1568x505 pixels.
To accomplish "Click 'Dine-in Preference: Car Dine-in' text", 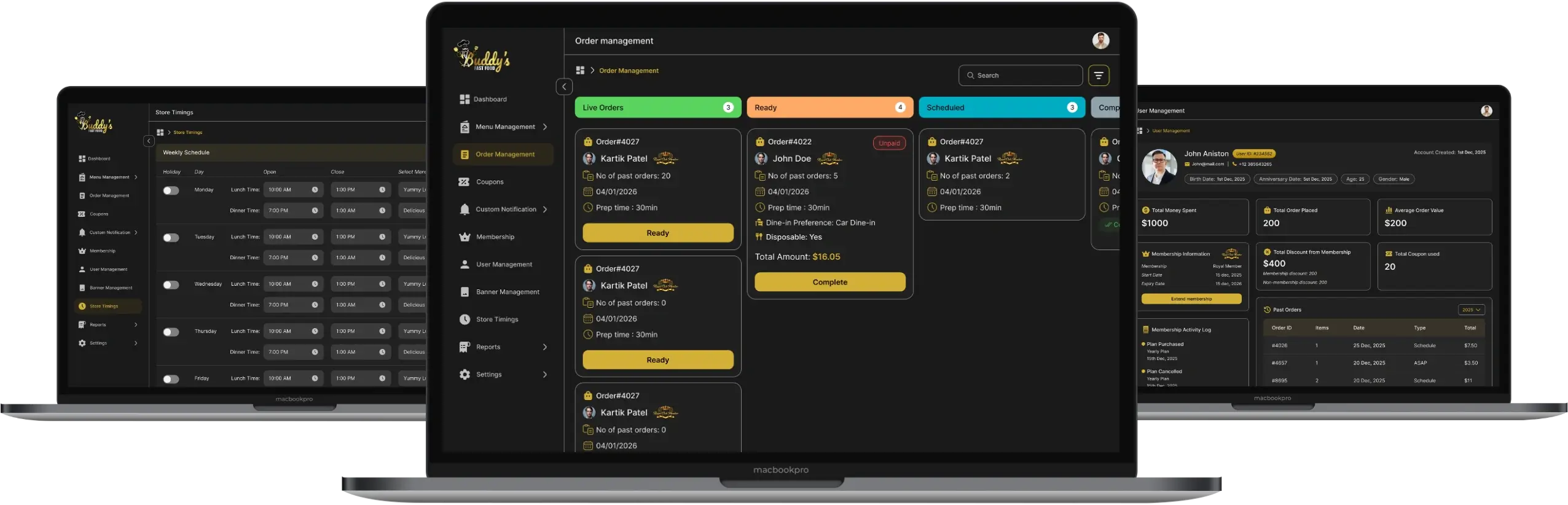I will (x=820, y=223).
